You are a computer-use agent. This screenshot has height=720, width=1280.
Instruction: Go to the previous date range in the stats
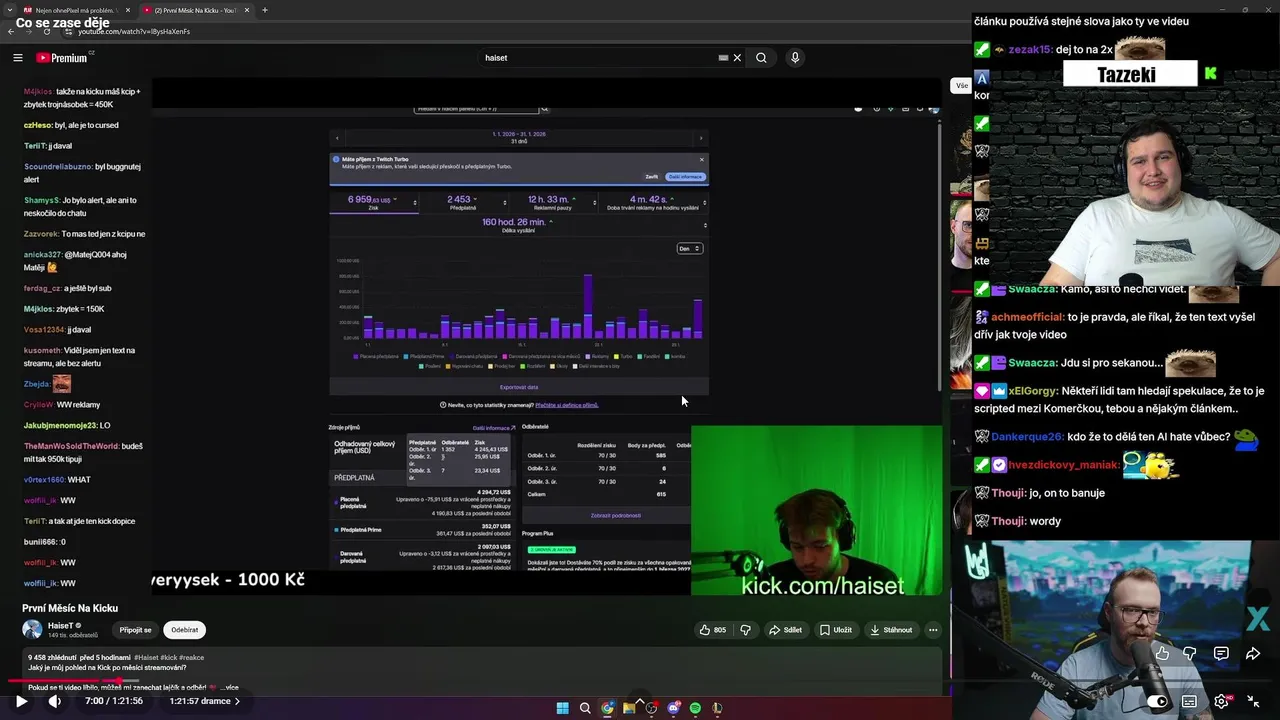click(x=337, y=138)
